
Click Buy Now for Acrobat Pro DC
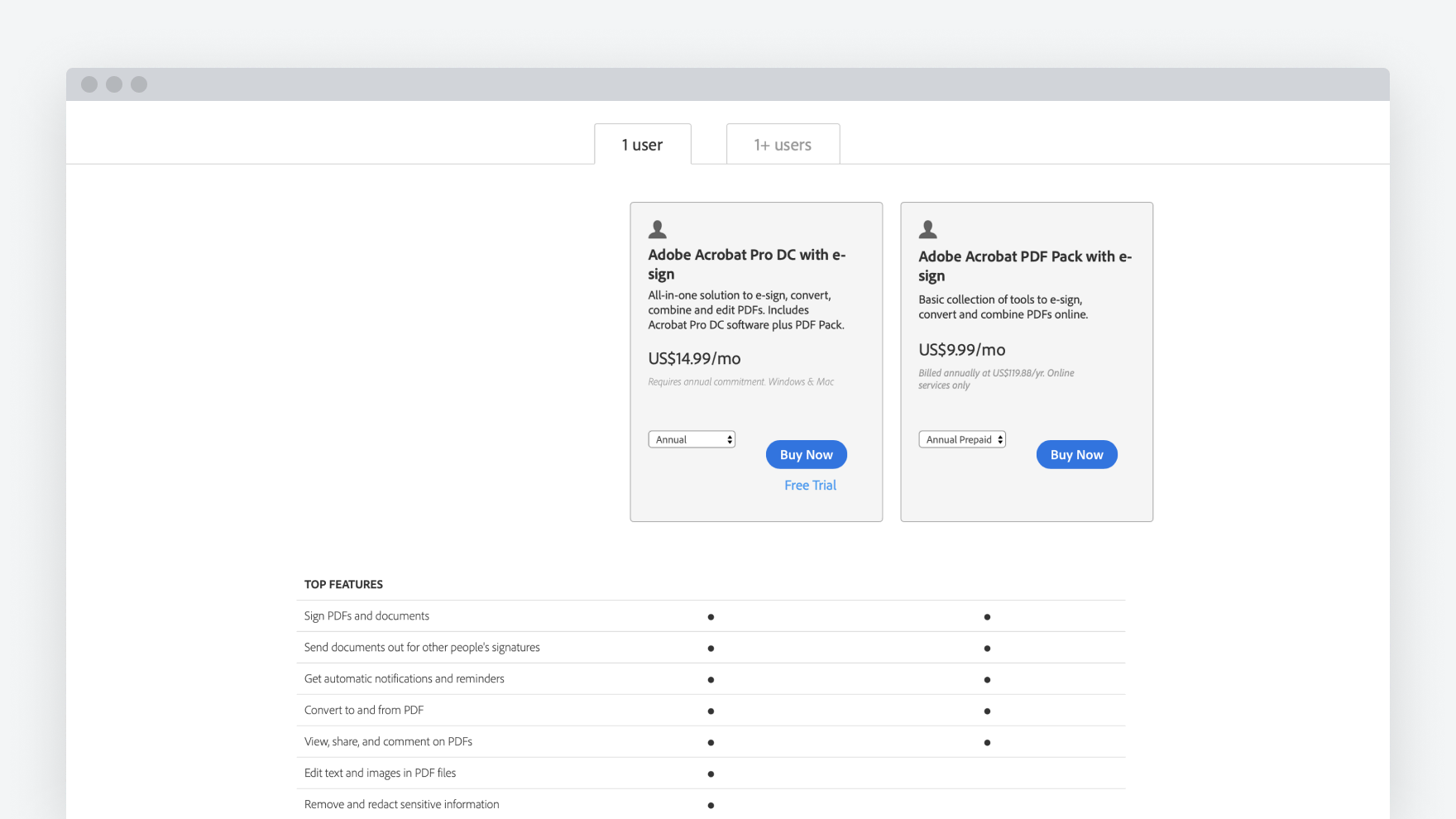point(805,454)
